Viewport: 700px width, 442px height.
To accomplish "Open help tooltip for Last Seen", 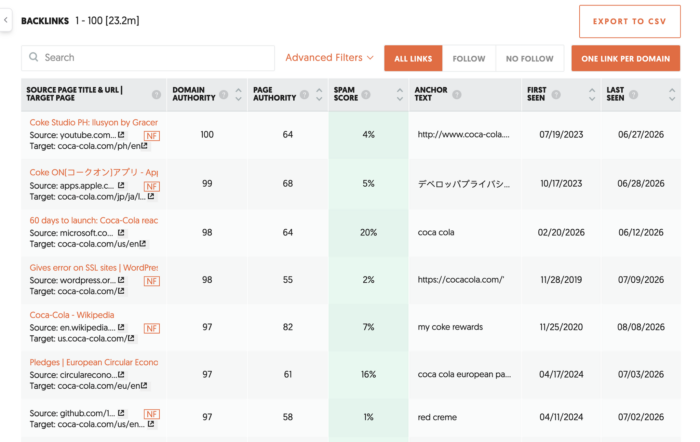I will [x=633, y=95].
